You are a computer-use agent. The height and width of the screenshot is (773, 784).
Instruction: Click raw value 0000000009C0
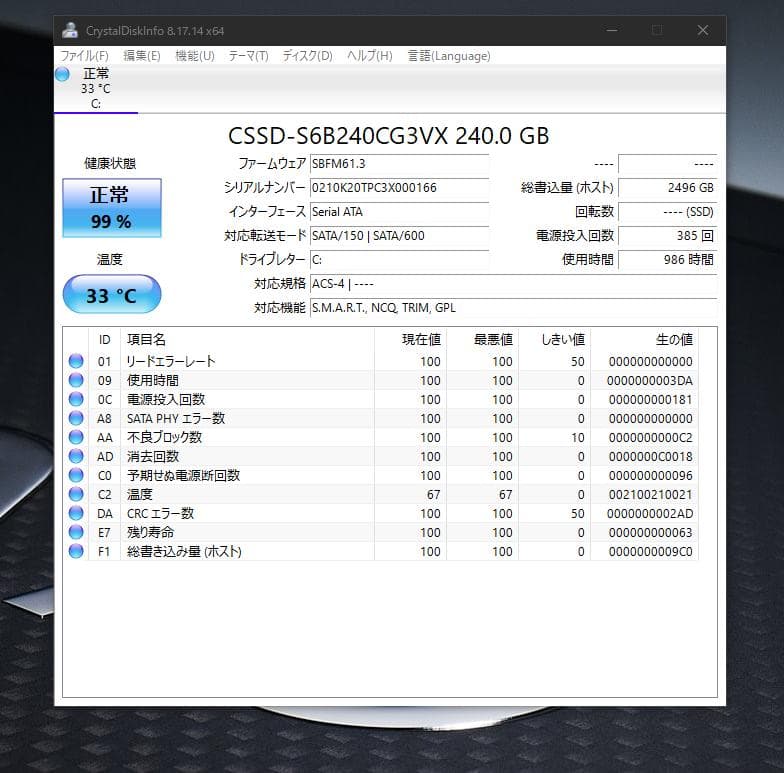650,552
